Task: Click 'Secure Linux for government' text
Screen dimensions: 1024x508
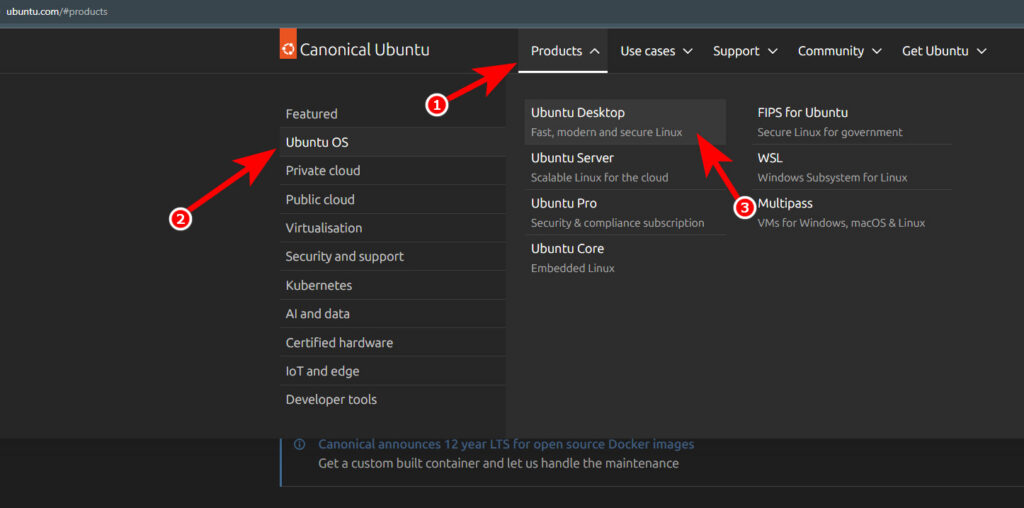Action: tap(830, 133)
